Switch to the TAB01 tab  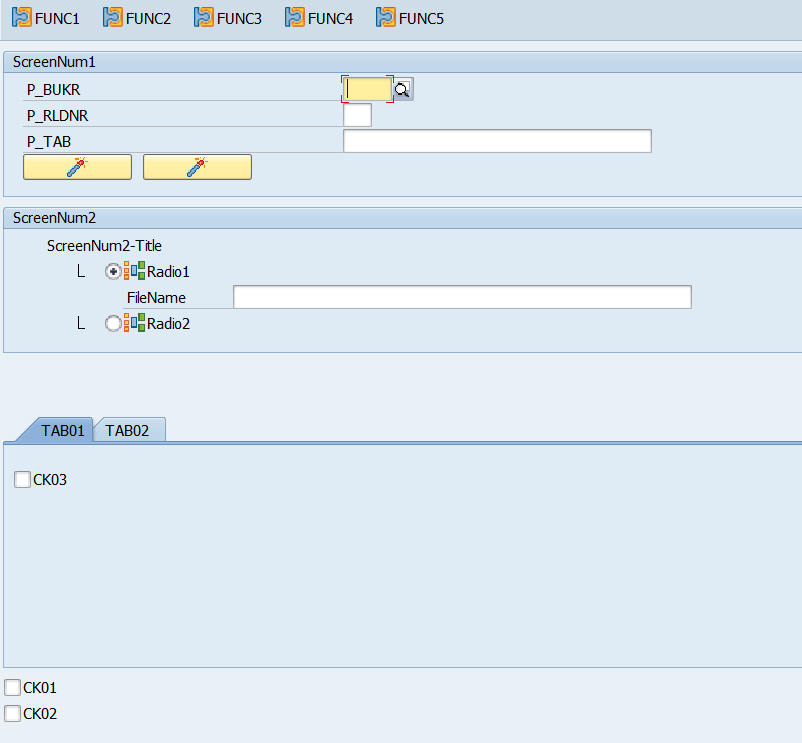point(62,431)
